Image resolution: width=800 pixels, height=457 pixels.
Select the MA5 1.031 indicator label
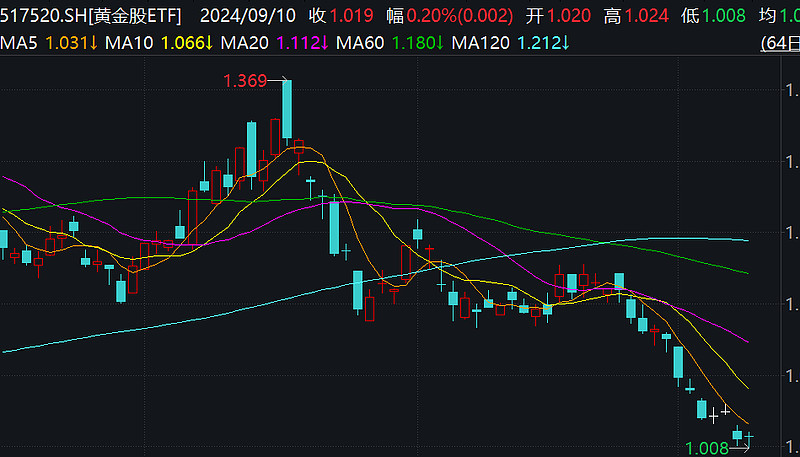49,43
